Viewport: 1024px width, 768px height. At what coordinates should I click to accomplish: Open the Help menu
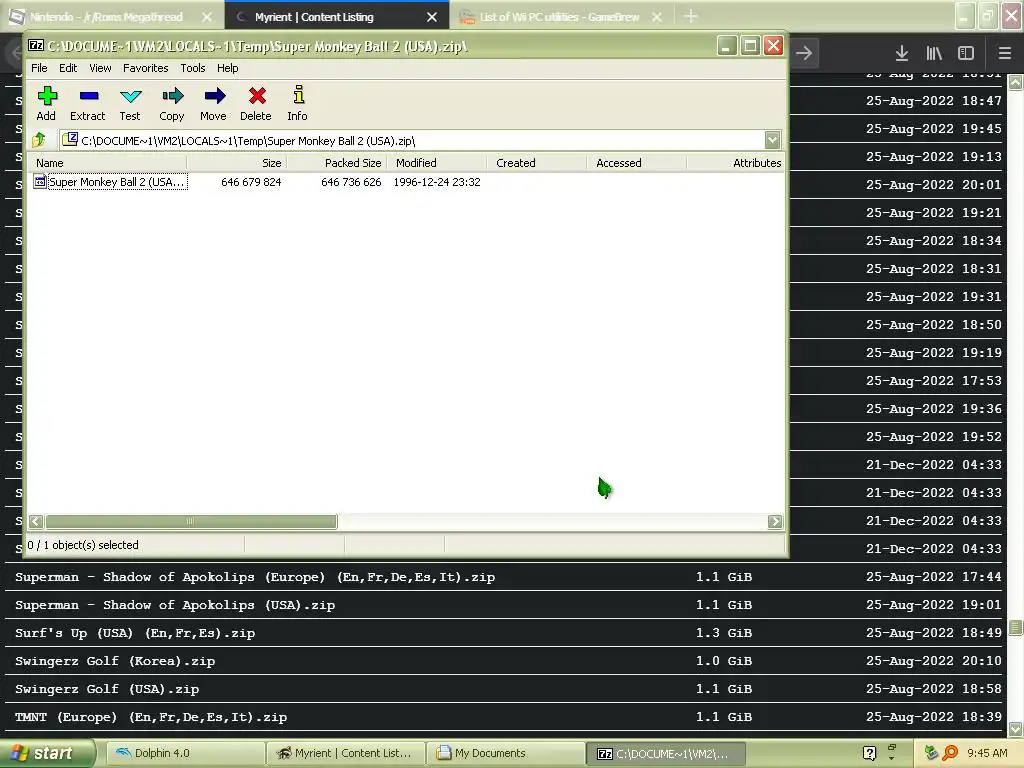click(227, 68)
